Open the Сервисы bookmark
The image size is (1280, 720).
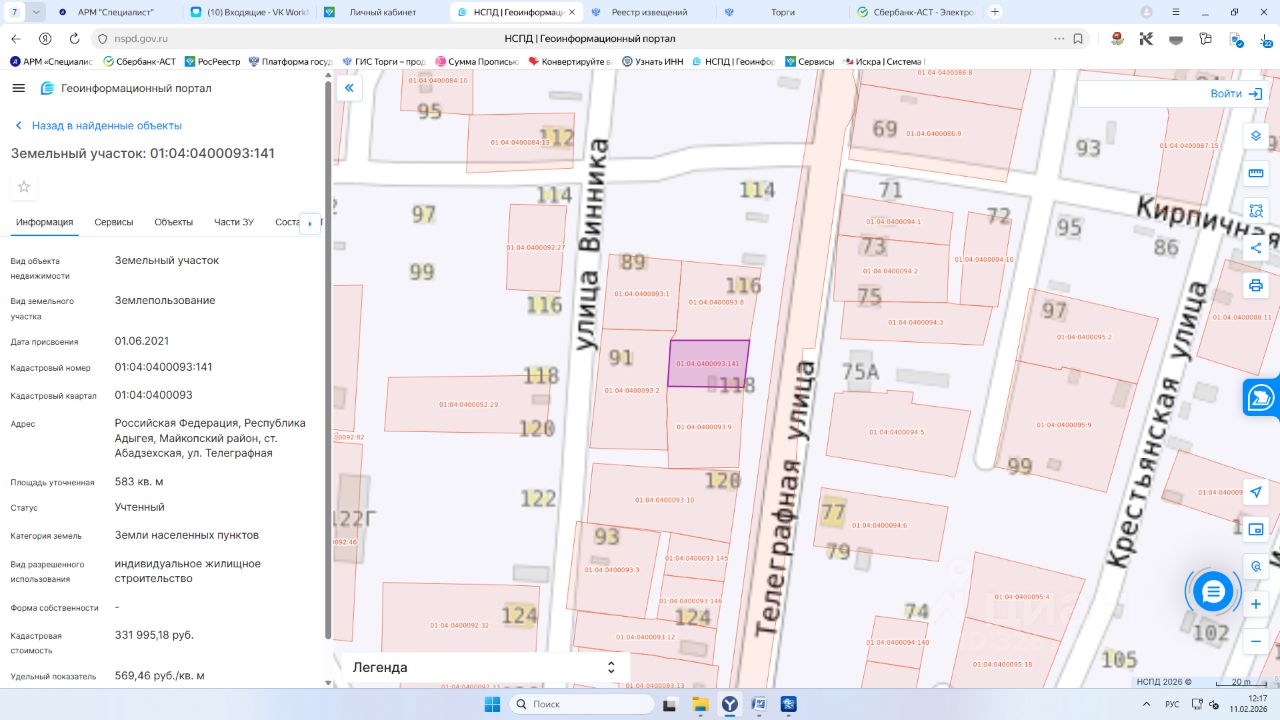810,61
